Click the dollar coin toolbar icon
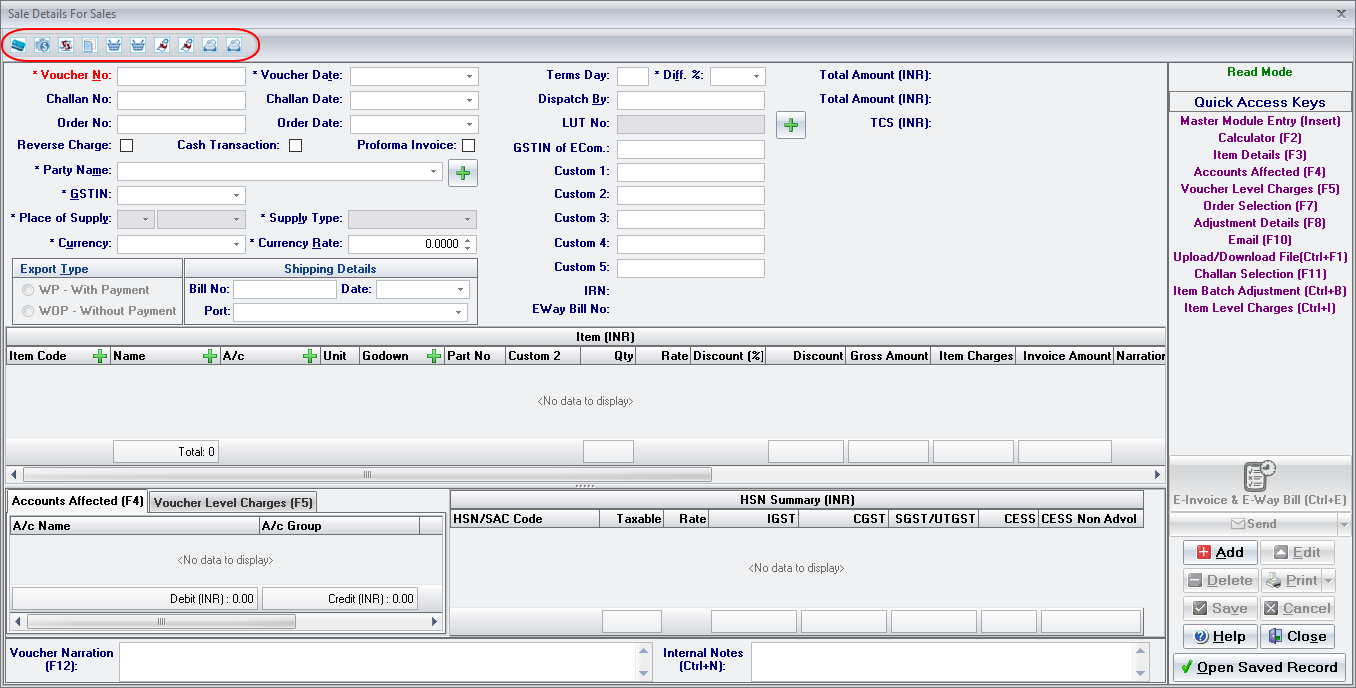This screenshot has width=1356, height=688. pos(42,45)
